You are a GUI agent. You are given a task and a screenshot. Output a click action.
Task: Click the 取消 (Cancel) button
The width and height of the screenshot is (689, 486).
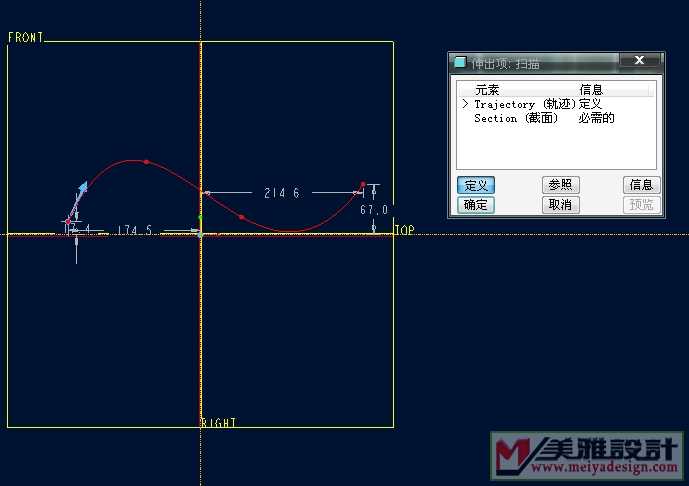click(x=561, y=205)
